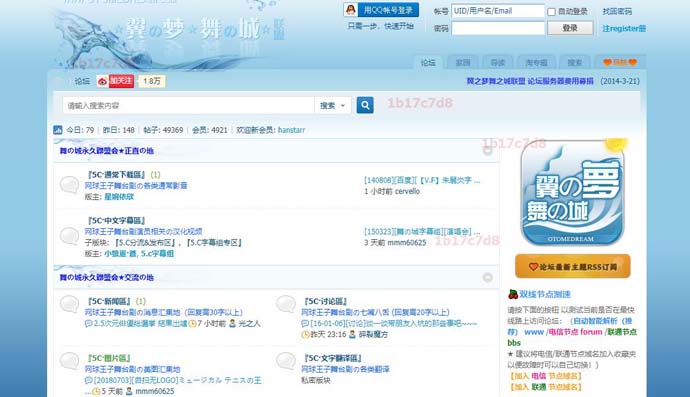Screen dimensions: 690x397
Task: Click the speech bubble icon beside 5C·中文字幕區
Action: [69, 236]
